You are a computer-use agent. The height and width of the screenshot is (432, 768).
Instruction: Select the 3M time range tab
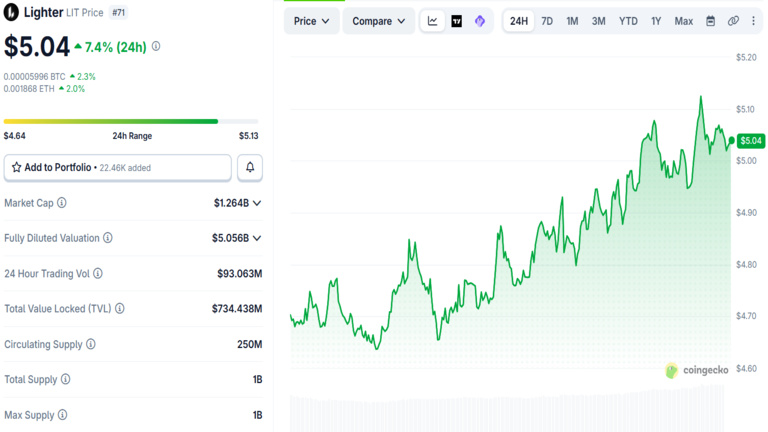pyautogui.click(x=599, y=21)
